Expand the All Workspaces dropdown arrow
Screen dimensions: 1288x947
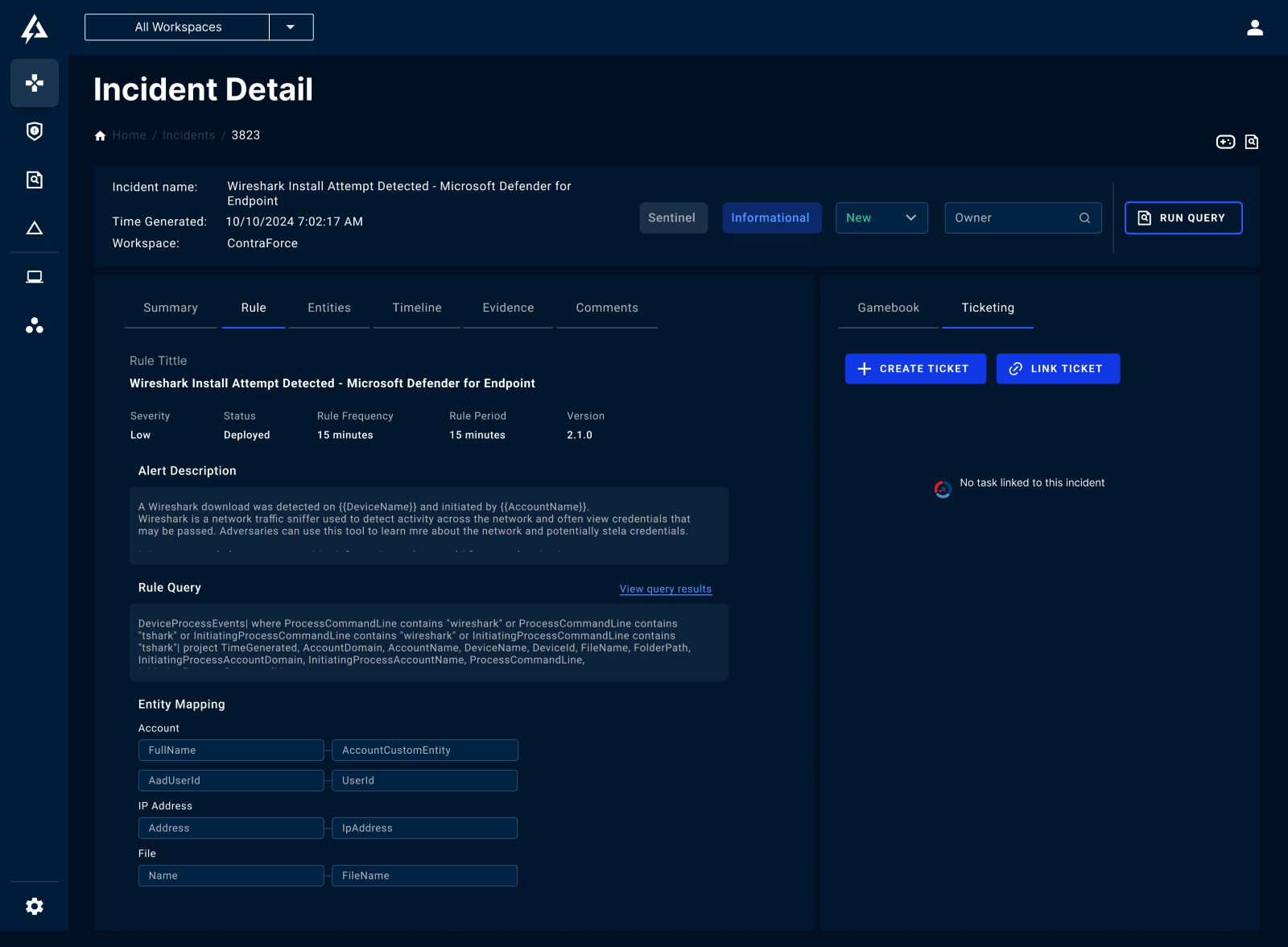[291, 27]
